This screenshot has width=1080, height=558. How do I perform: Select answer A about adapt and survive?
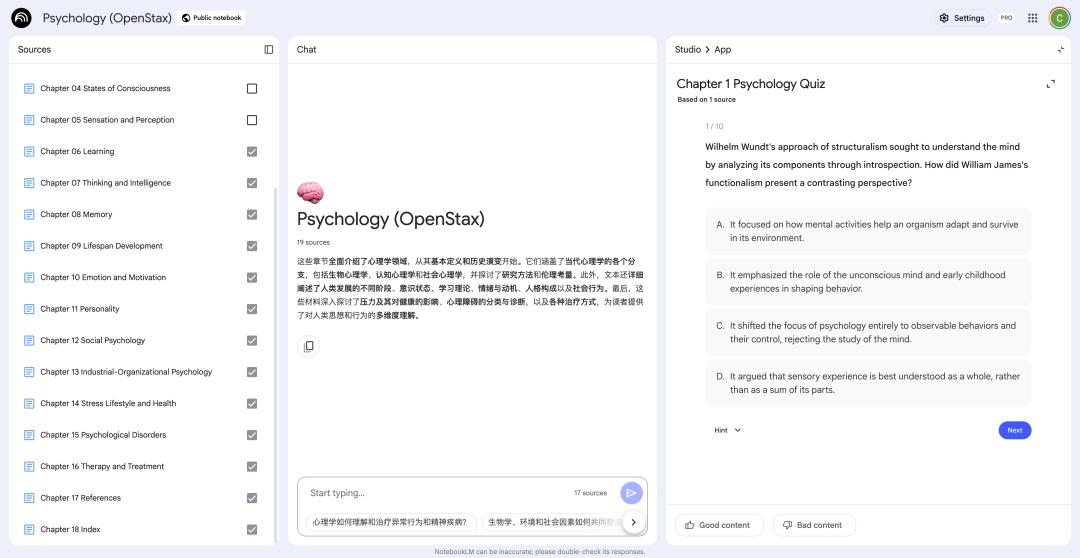(x=869, y=231)
